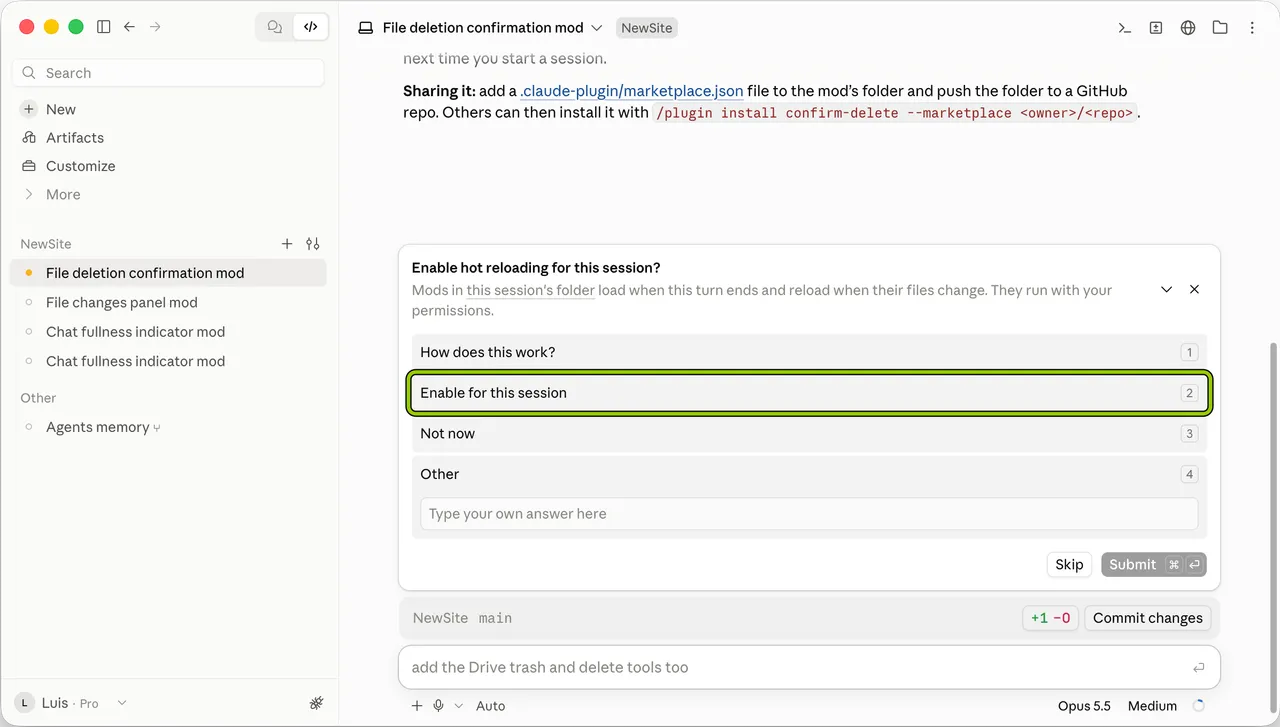Switch to chat mode toggle

[x=275, y=27]
